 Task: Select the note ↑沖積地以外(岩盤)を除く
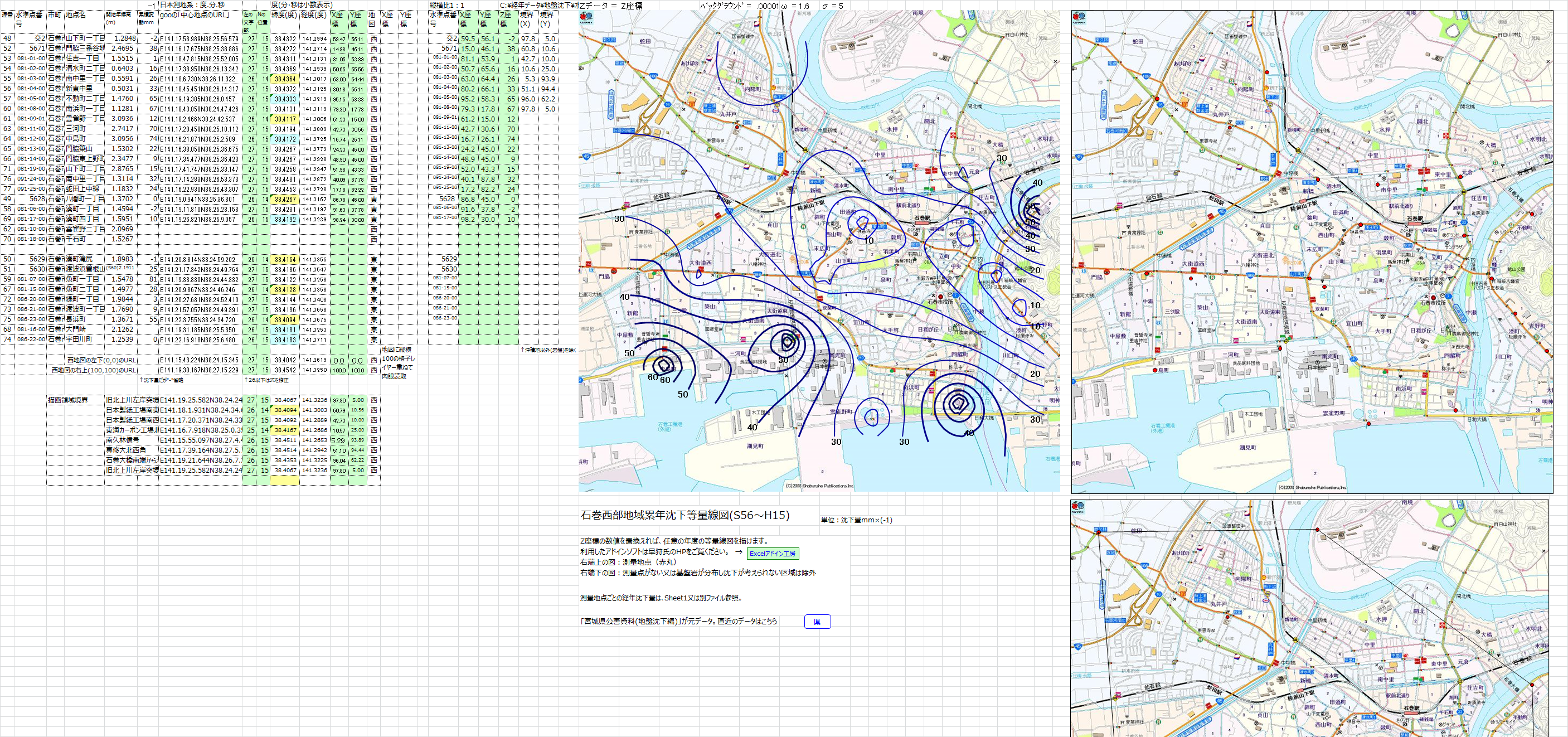click(548, 351)
